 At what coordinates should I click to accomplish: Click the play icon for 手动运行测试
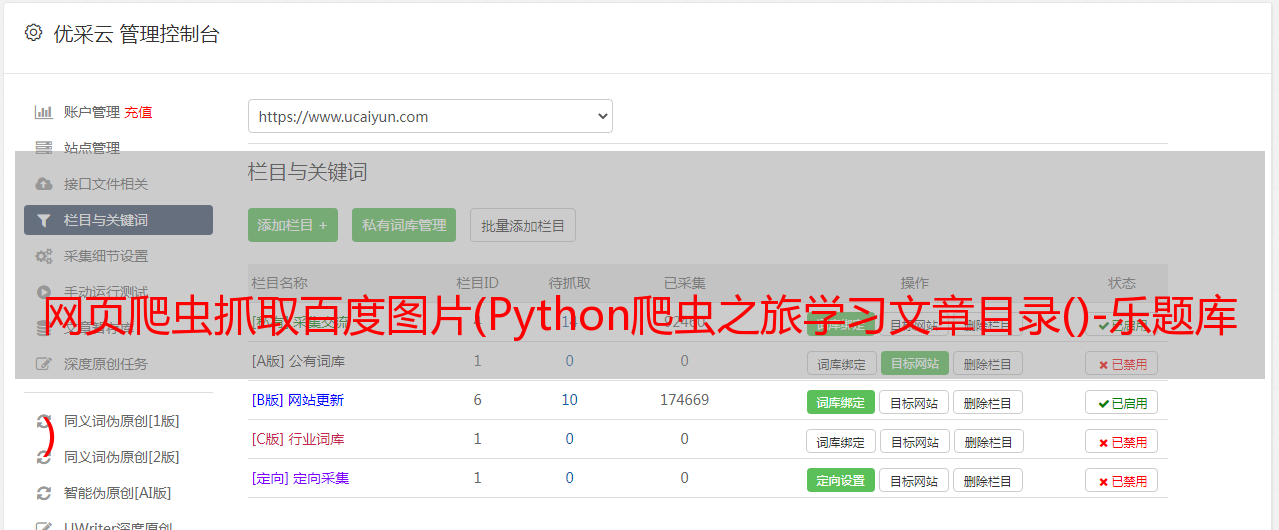pos(44,292)
